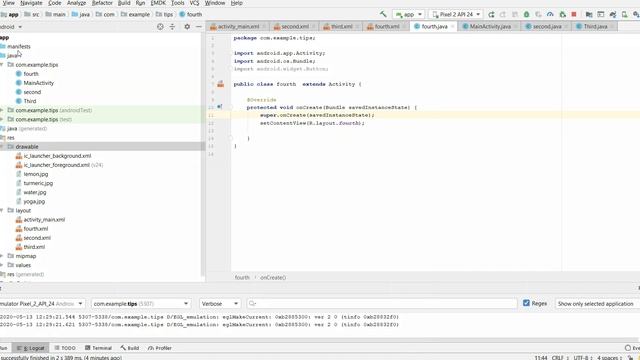Viewport: 640px width, 360px height.
Task: Close the fourth.java editor tab
Action: coord(452,27)
